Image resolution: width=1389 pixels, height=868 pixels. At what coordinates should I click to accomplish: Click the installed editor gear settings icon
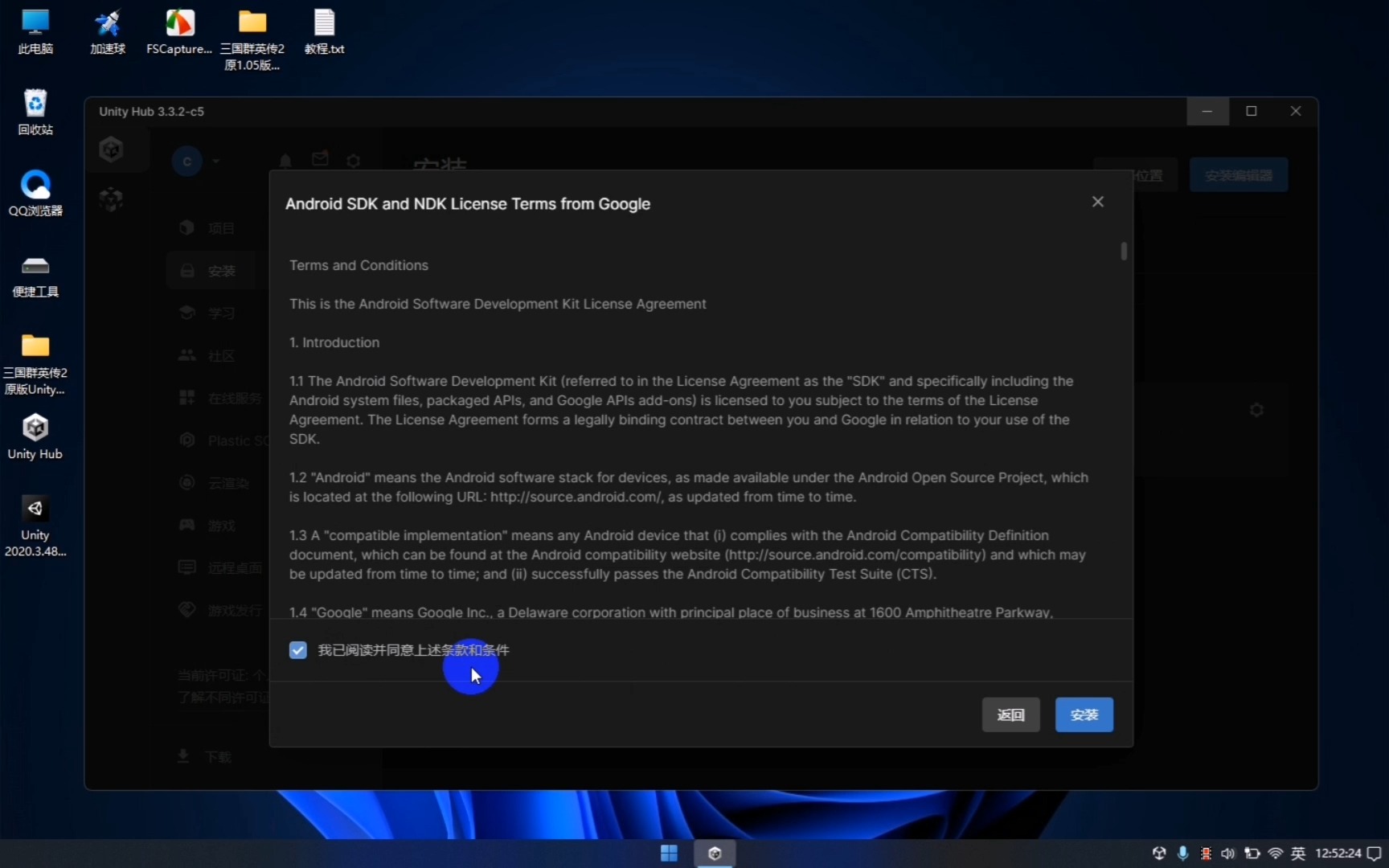click(1256, 411)
